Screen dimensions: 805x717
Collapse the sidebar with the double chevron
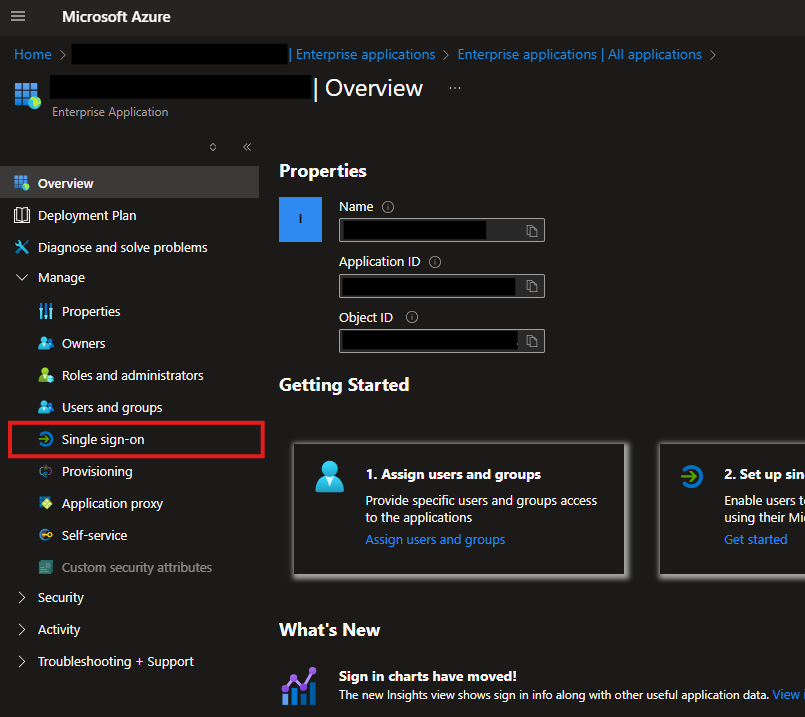click(x=247, y=147)
